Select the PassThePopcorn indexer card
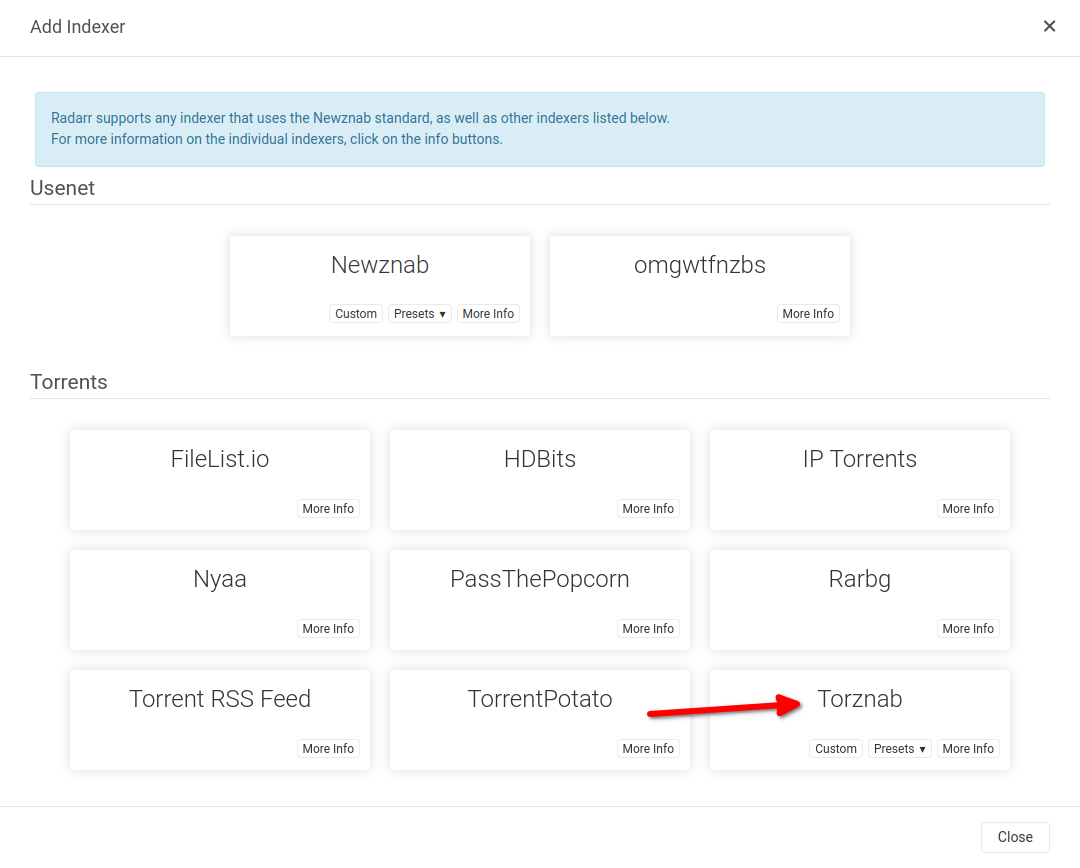Screen dimensions: 1080x868 [x=540, y=600]
